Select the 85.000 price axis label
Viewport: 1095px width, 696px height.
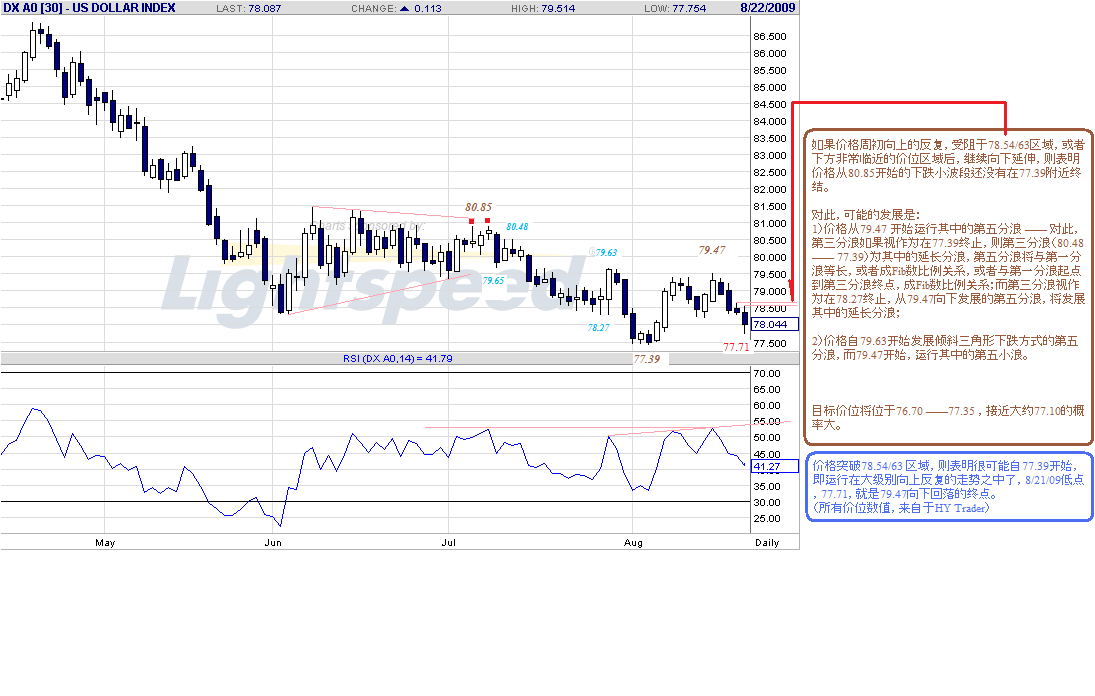click(770, 87)
